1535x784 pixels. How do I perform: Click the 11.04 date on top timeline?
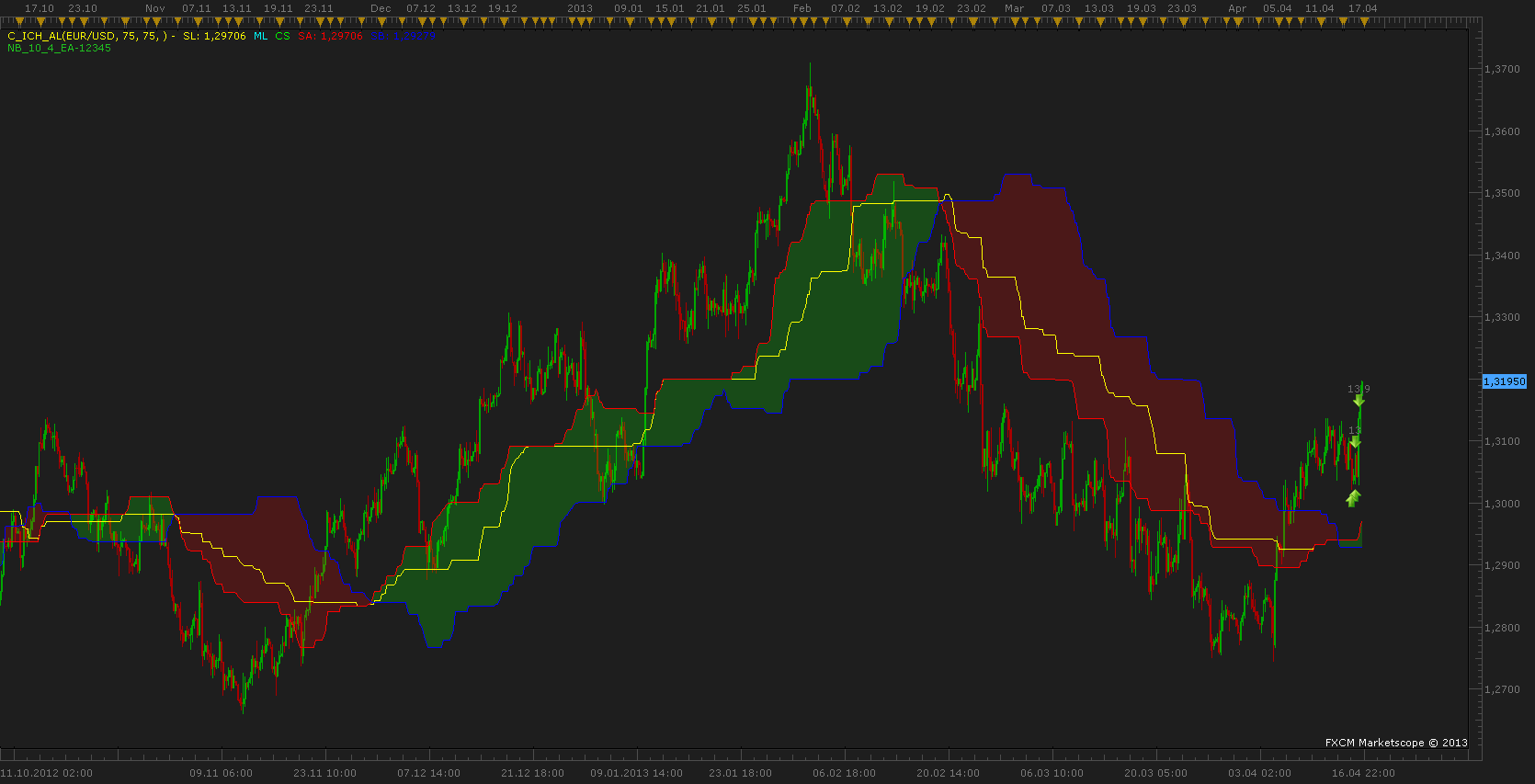click(x=1320, y=8)
